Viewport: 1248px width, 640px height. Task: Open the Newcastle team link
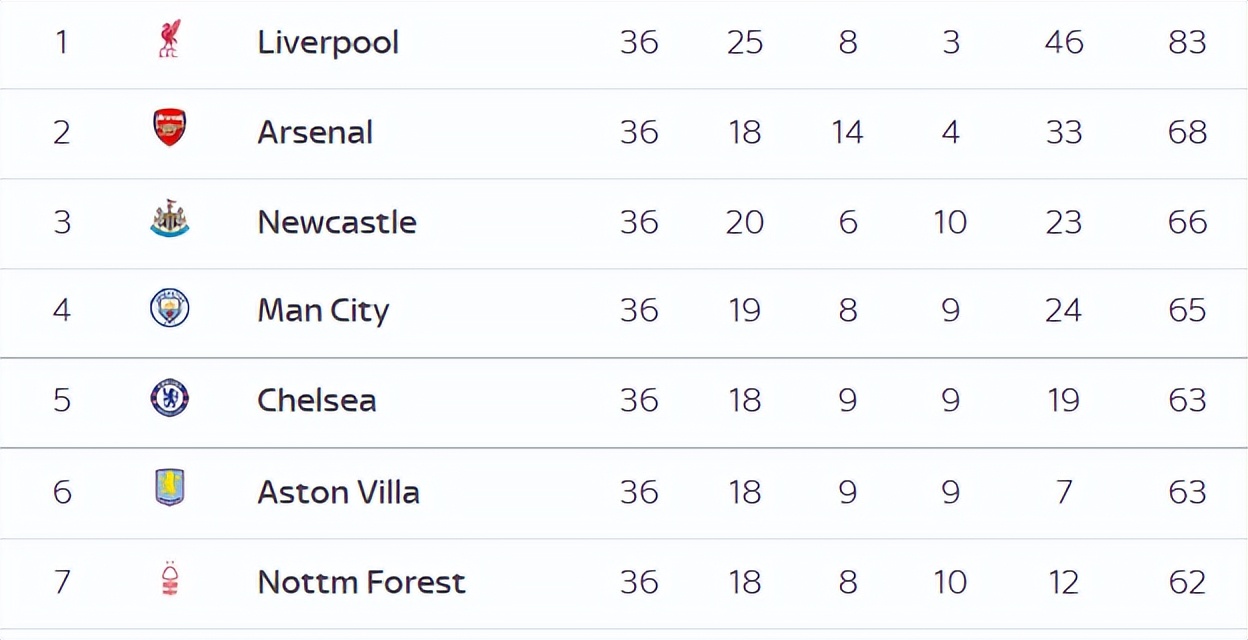pos(337,222)
